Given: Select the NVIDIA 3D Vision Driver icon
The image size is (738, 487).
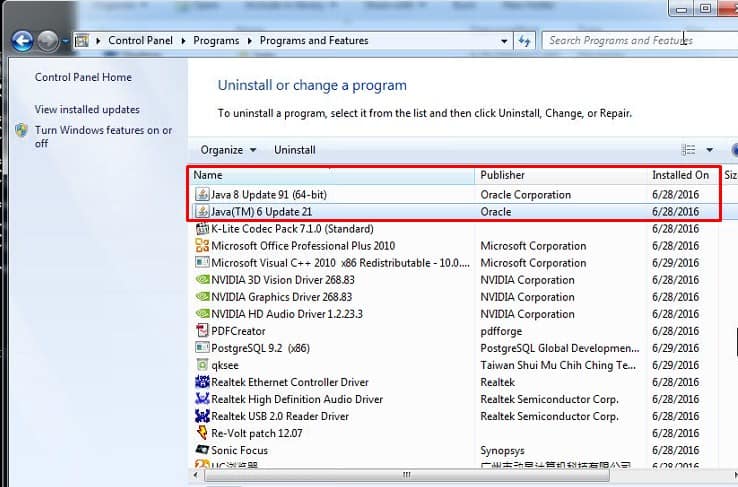Looking at the screenshot, I should 202,279.
